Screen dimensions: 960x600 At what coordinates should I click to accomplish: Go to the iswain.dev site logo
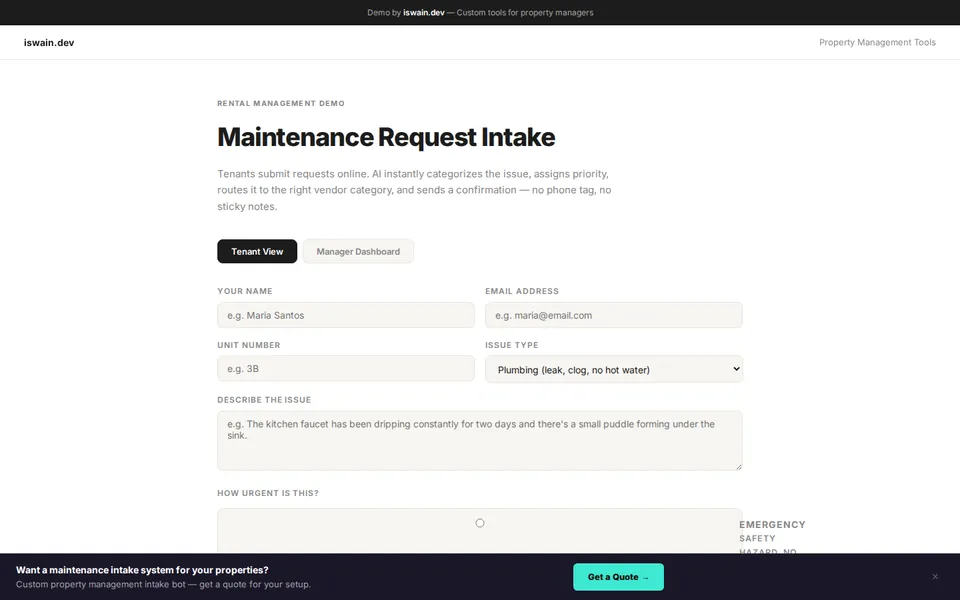49,42
